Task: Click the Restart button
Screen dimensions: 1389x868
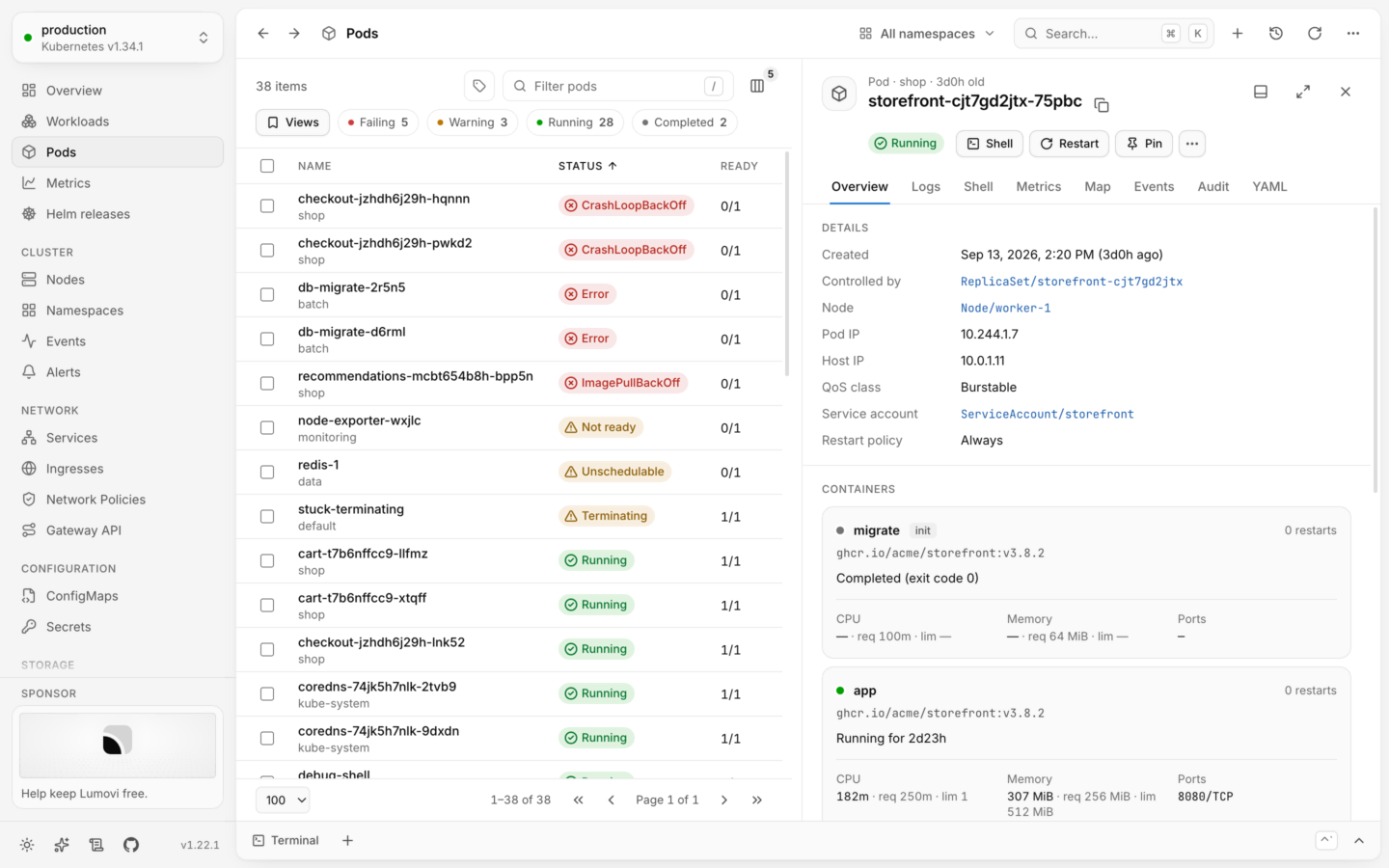Action: [x=1070, y=144]
